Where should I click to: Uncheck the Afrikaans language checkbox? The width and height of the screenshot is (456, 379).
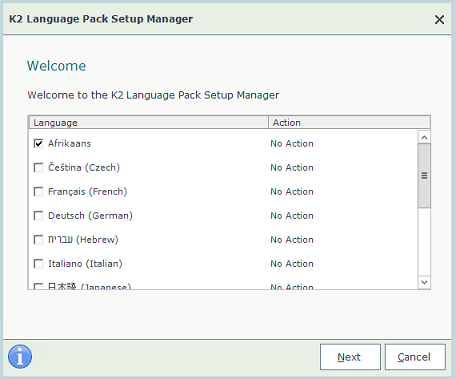click(38, 143)
